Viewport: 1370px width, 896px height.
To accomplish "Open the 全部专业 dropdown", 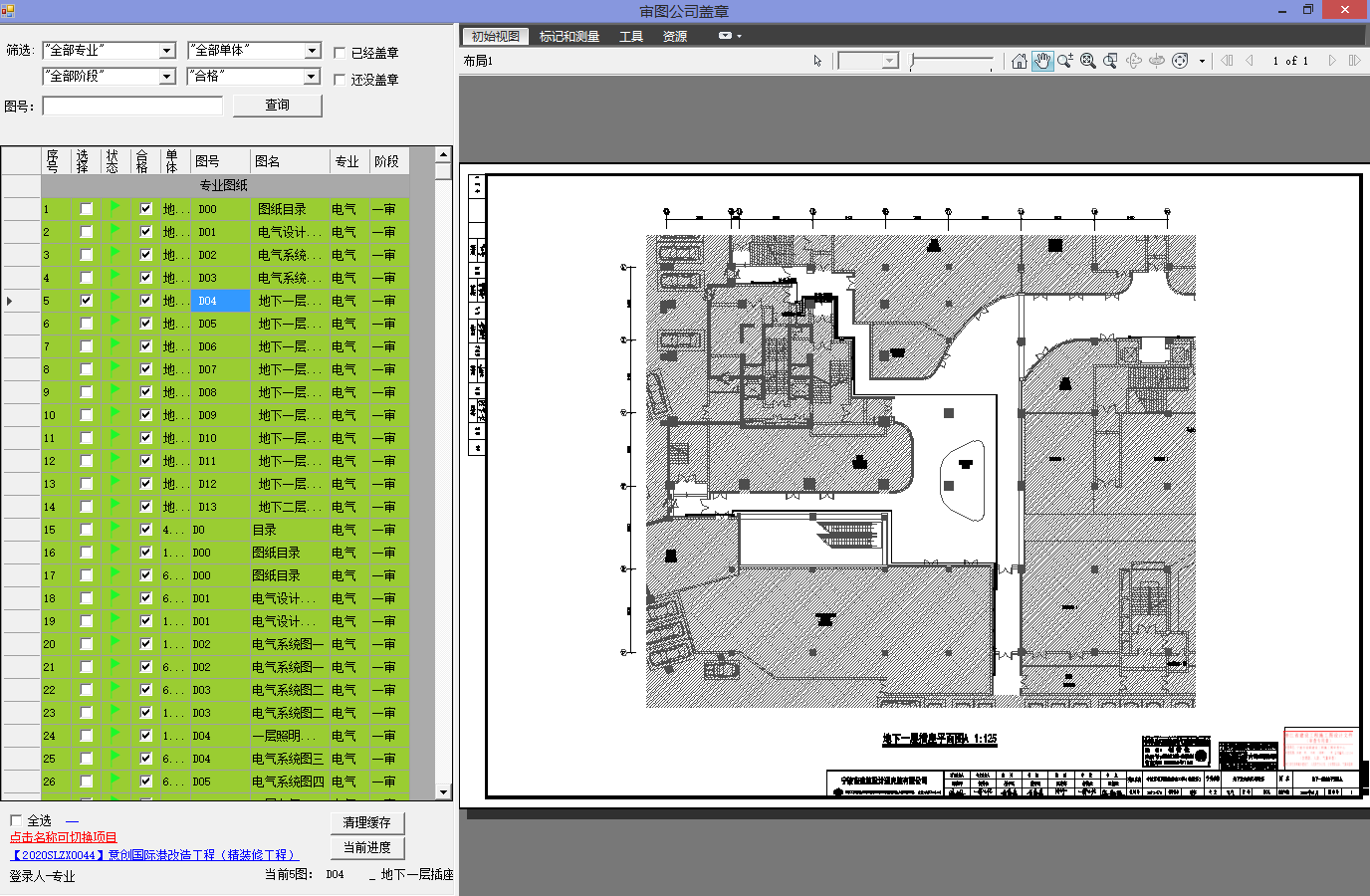I will [166, 51].
